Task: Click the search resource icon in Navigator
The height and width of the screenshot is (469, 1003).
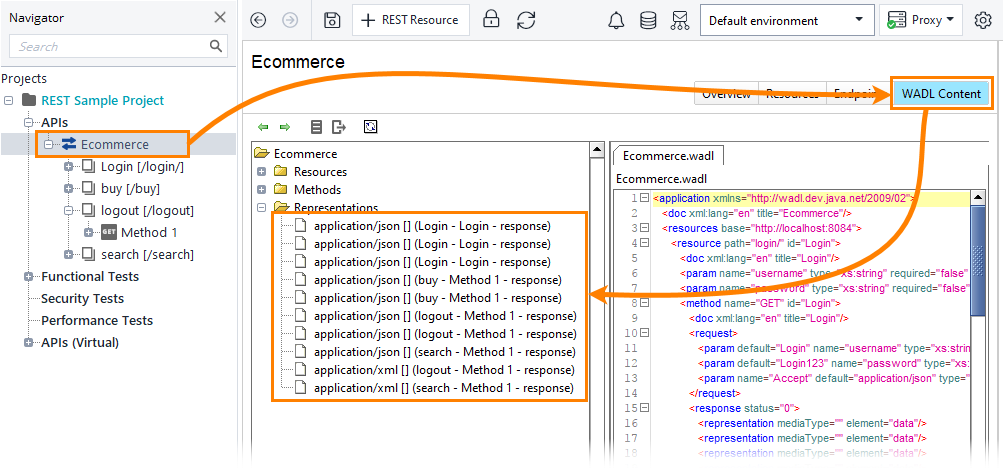Action: pos(88,255)
